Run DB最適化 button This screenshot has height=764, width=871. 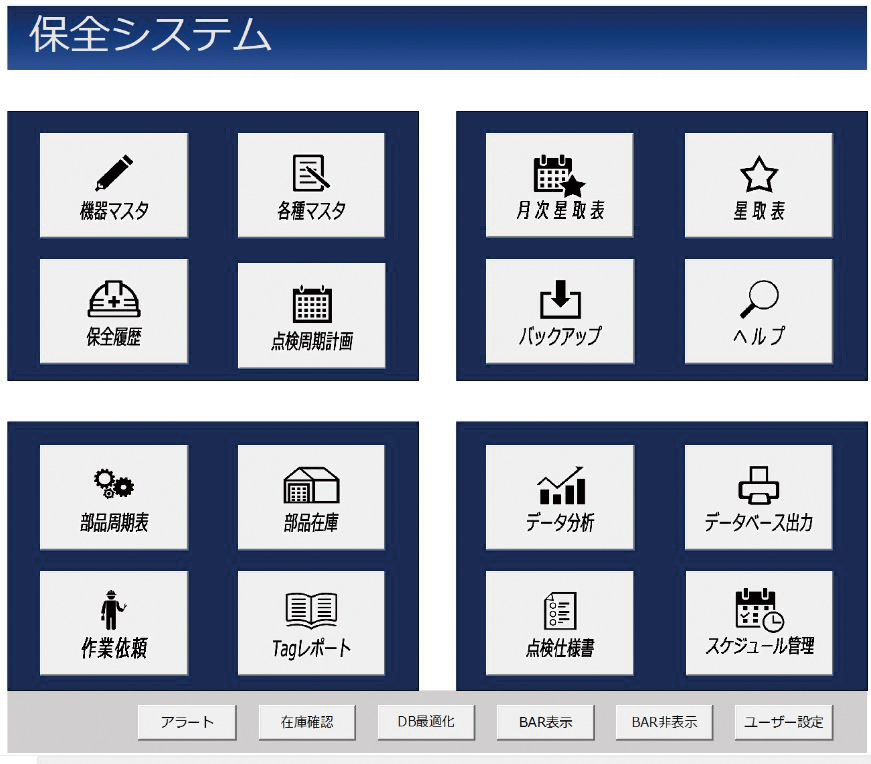[x=426, y=722]
